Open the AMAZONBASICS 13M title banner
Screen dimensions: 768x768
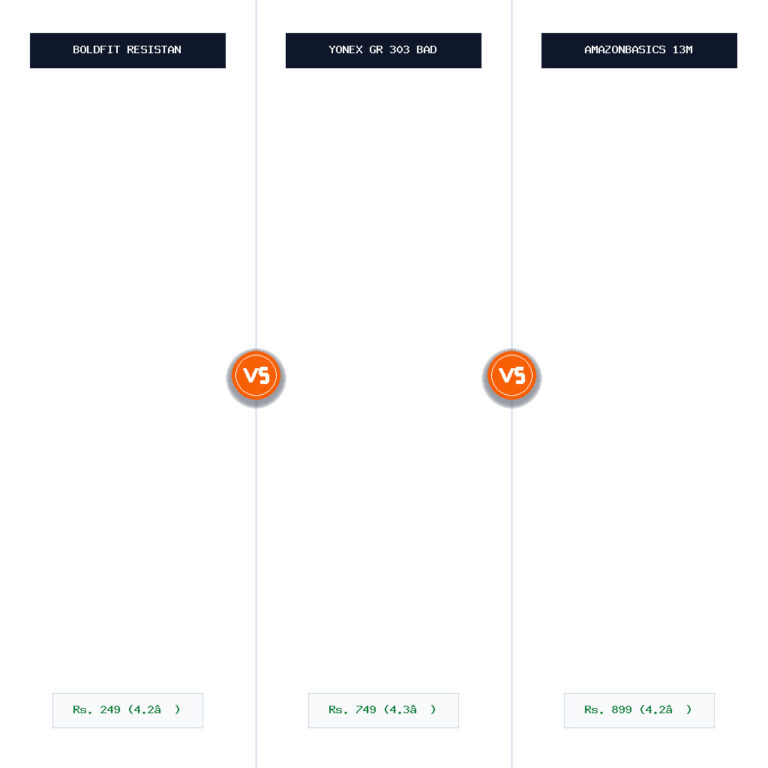[639, 50]
